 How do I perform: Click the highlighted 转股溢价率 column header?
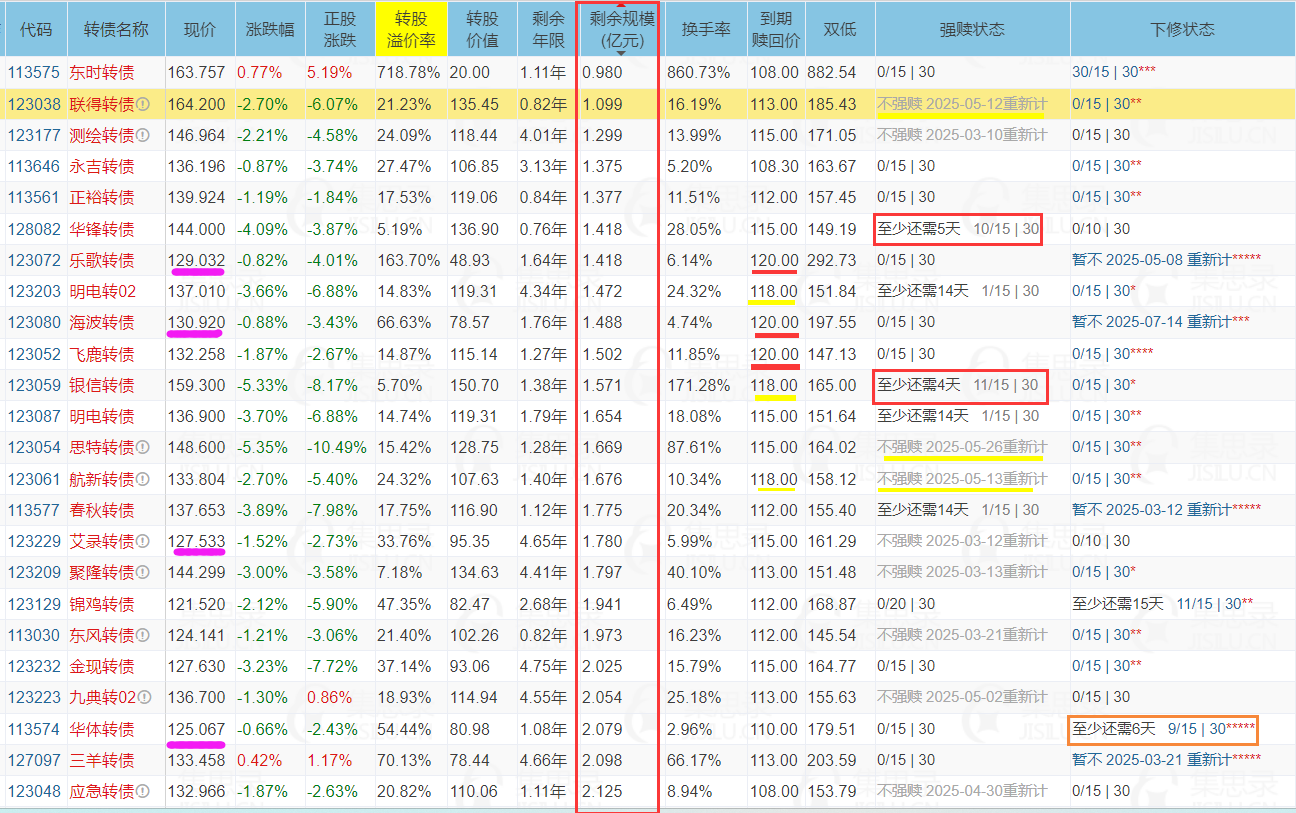coord(411,29)
